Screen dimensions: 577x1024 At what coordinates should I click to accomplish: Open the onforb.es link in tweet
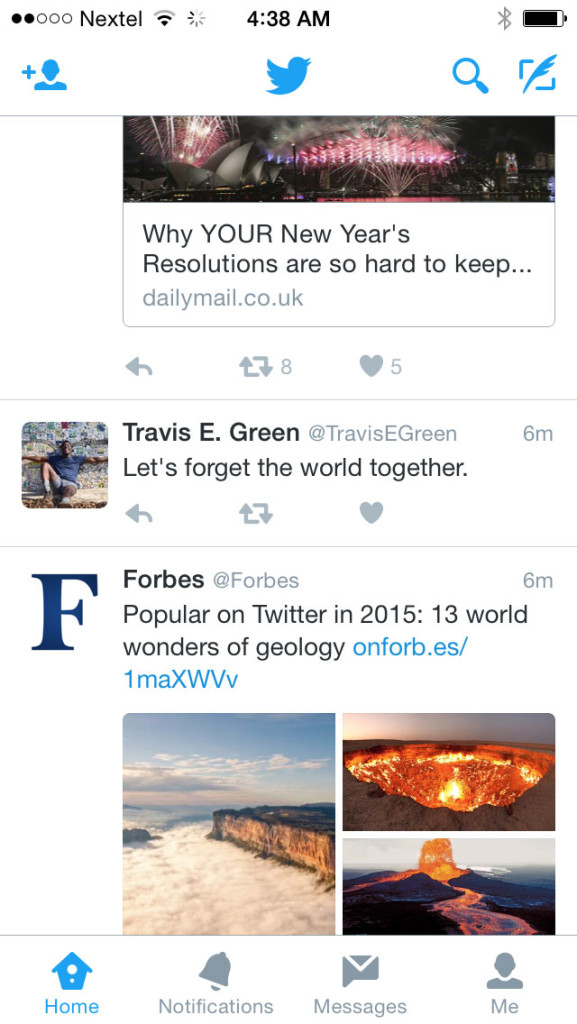pyautogui.click(x=295, y=664)
